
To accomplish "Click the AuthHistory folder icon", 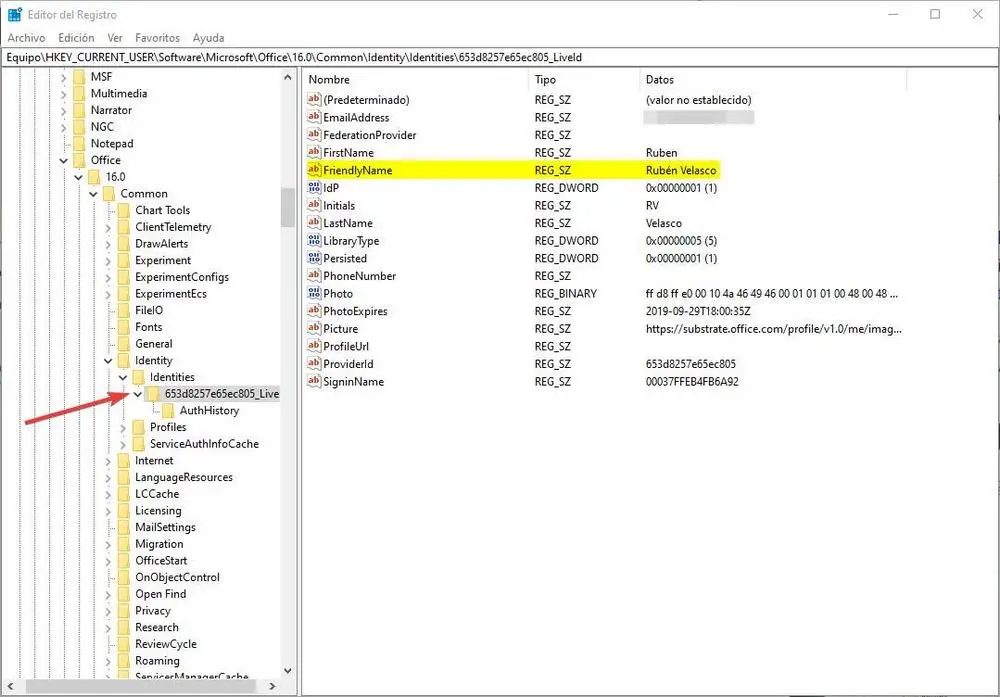I will point(168,411).
